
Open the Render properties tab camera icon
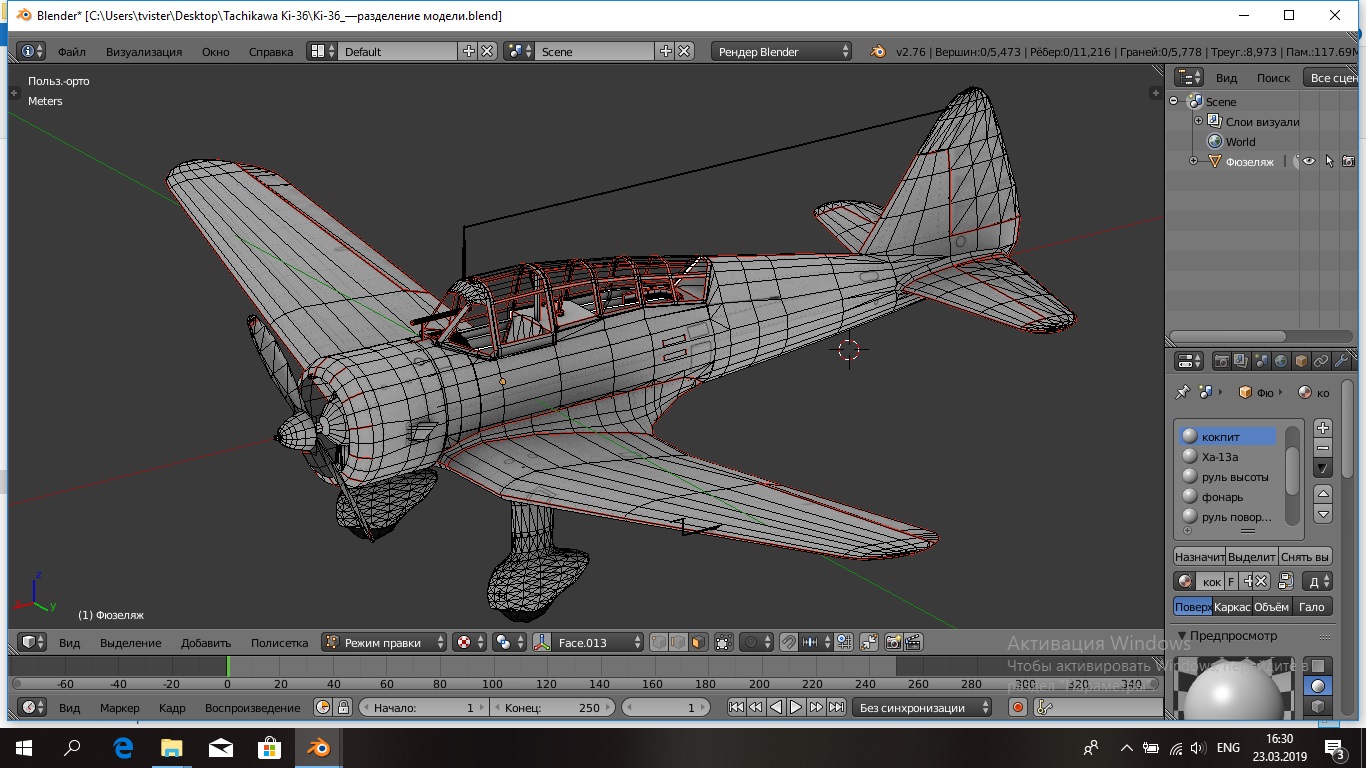click(1221, 361)
